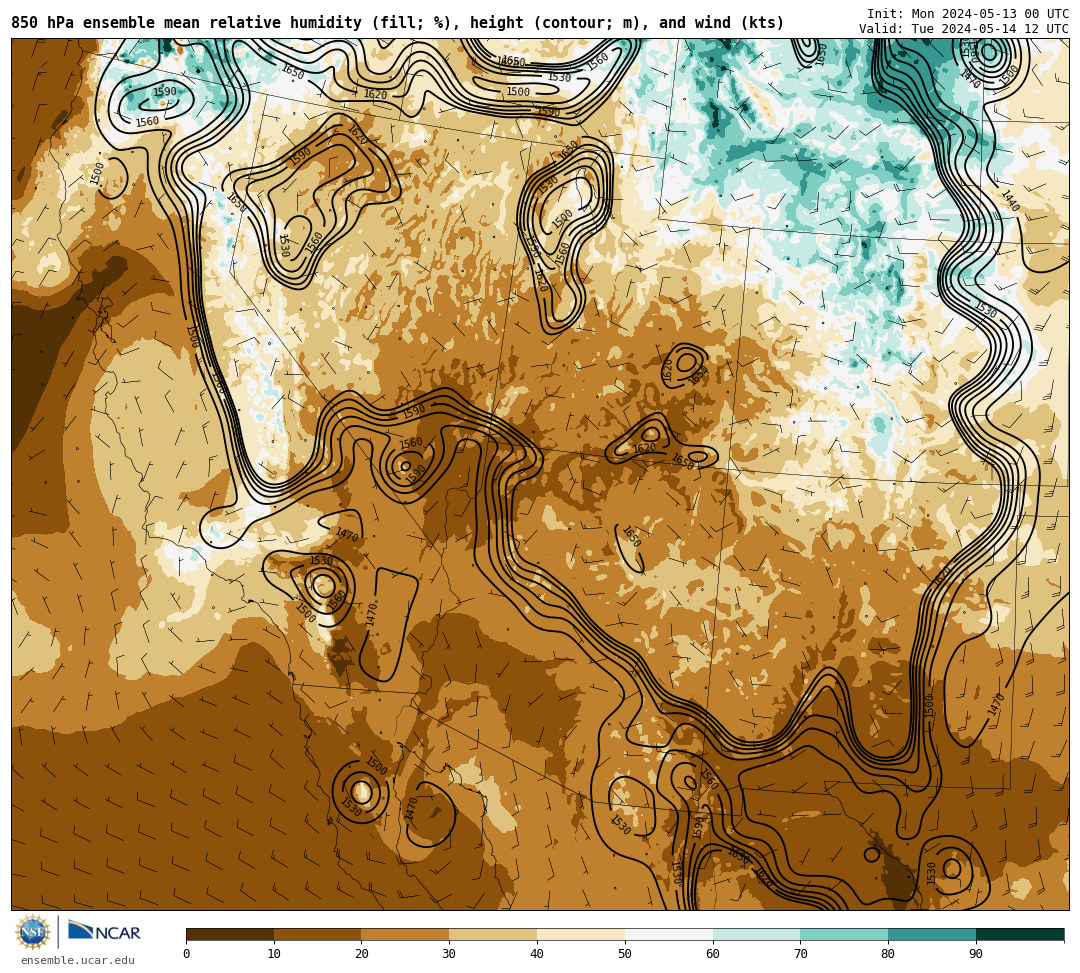1080x973 pixels.
Task: Click the colorbar tick label 50
Action: click(x=625, y=954)
